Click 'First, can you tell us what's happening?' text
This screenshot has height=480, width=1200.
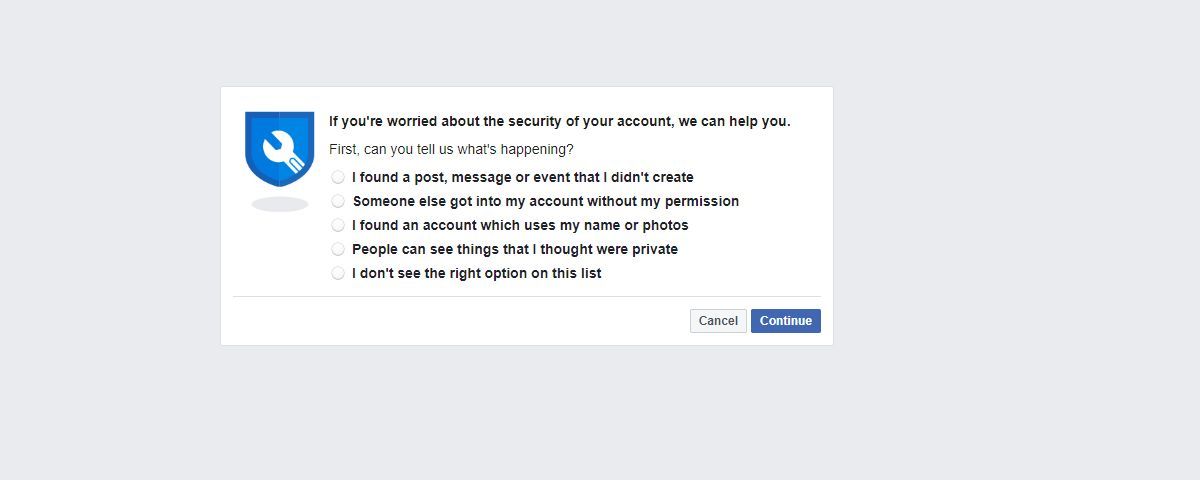click(451, 149)
